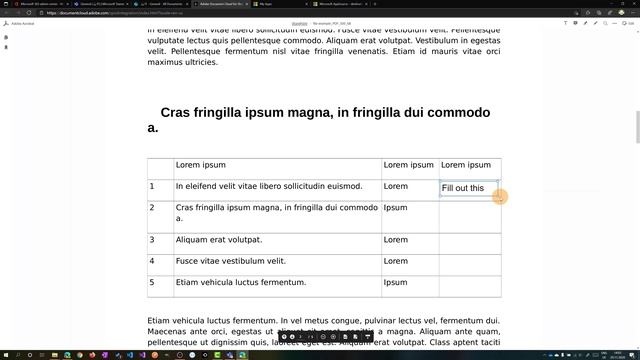Click the vertical scrollbar thumb on the right
640x360 pixels.
point(638,127)
